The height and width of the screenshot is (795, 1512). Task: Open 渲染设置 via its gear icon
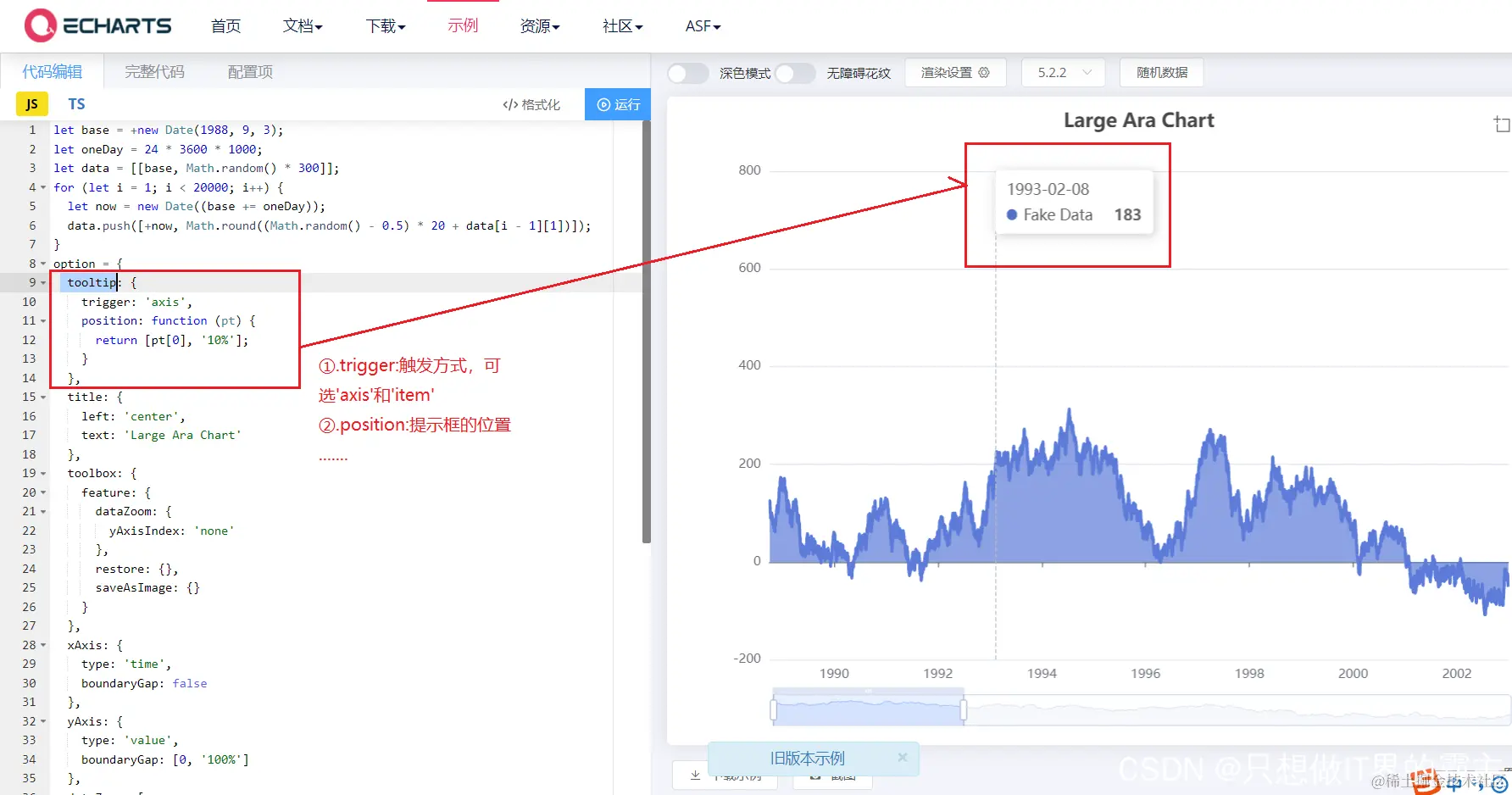click(983, 73)
